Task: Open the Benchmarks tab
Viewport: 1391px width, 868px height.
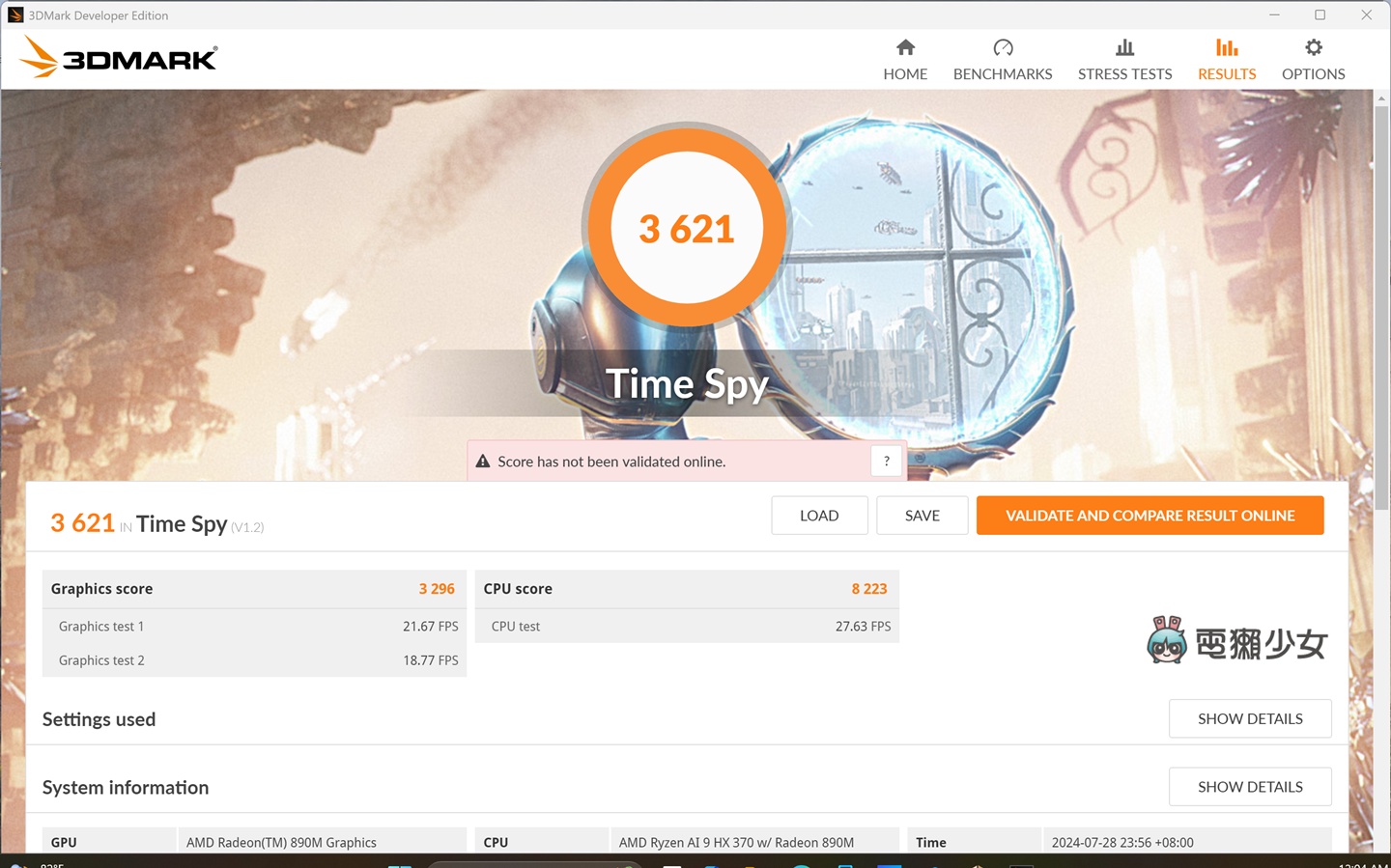Action: click(1003, 60)
